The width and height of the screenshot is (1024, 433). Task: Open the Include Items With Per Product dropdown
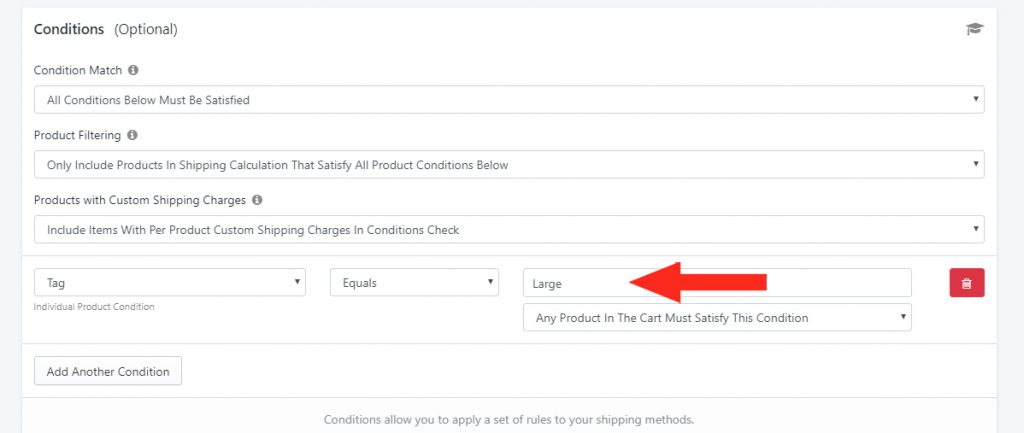tap(509, 229)
